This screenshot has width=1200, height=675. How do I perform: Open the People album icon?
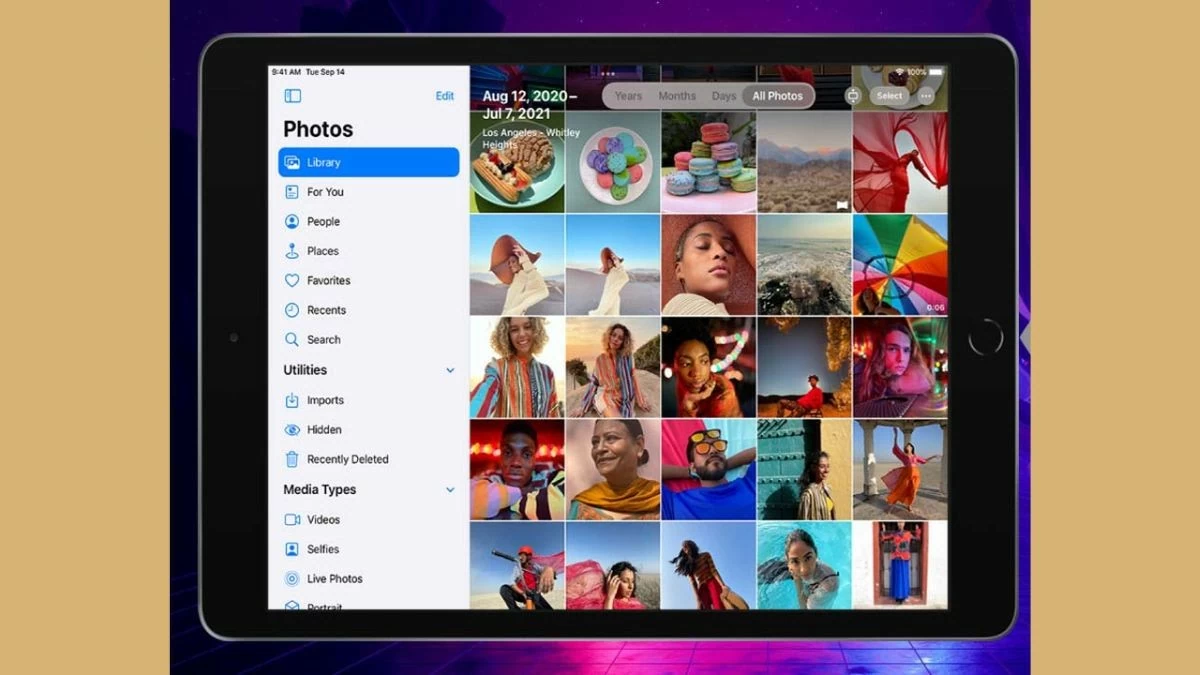coord(292,222)
